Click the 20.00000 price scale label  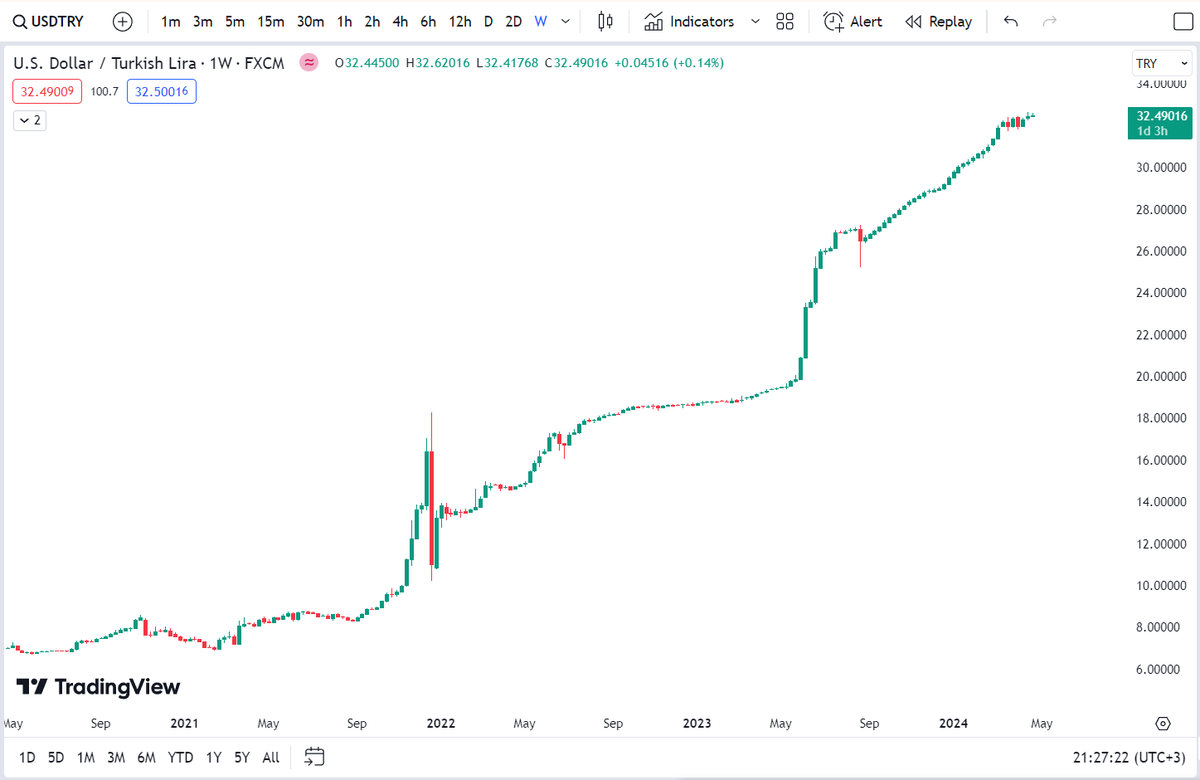[1162, 376]
